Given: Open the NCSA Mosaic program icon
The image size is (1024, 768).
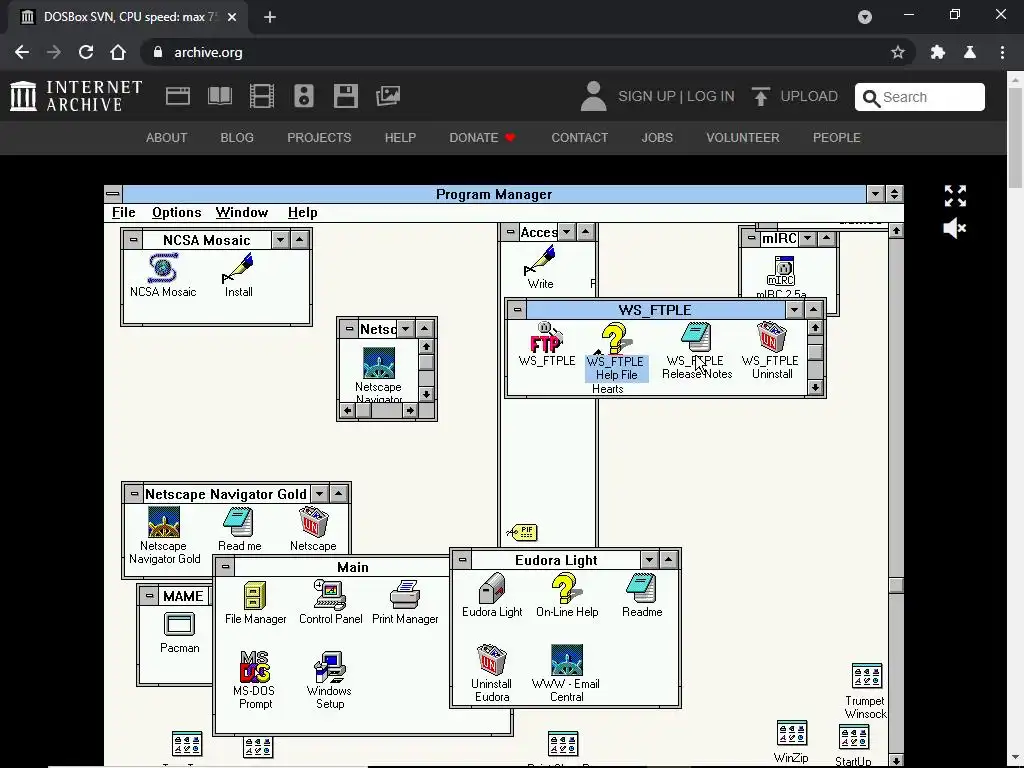Looking at the screenshot, I should click(163, 268).
